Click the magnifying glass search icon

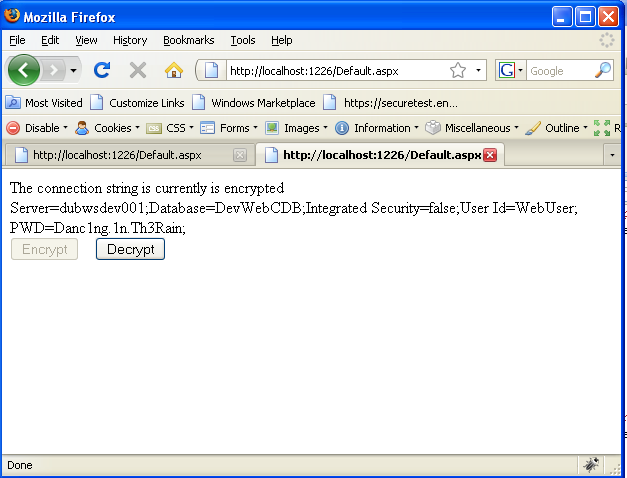(603, 70)
